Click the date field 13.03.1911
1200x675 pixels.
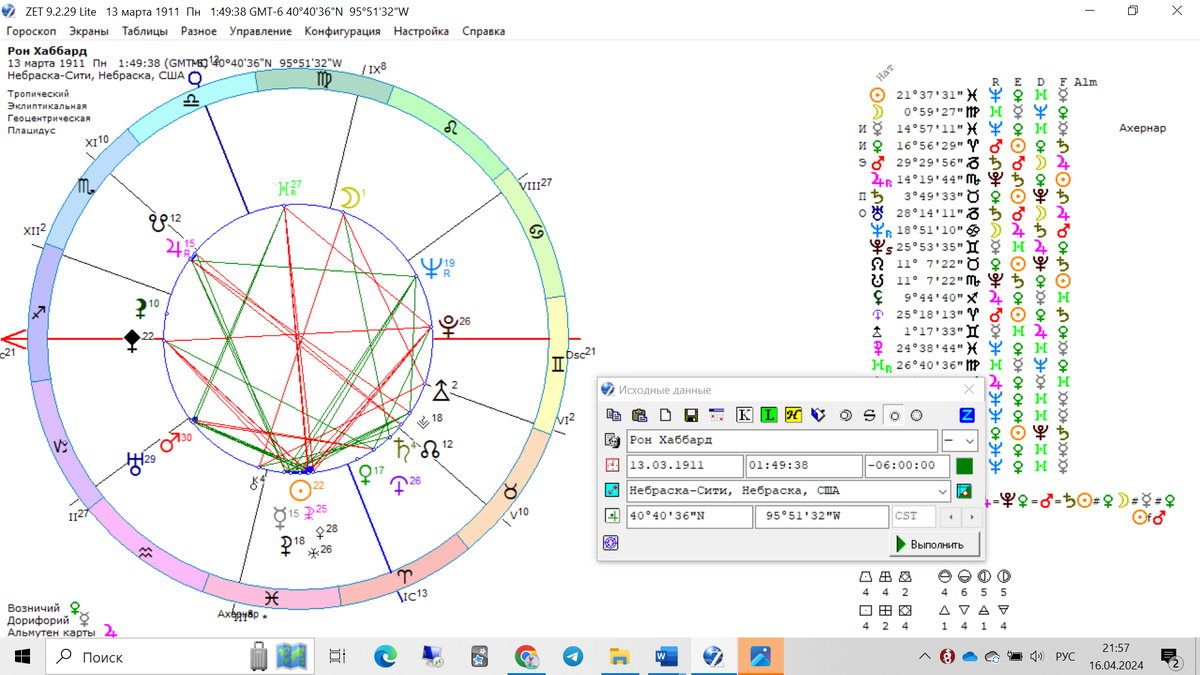click(x=684, y=466)
